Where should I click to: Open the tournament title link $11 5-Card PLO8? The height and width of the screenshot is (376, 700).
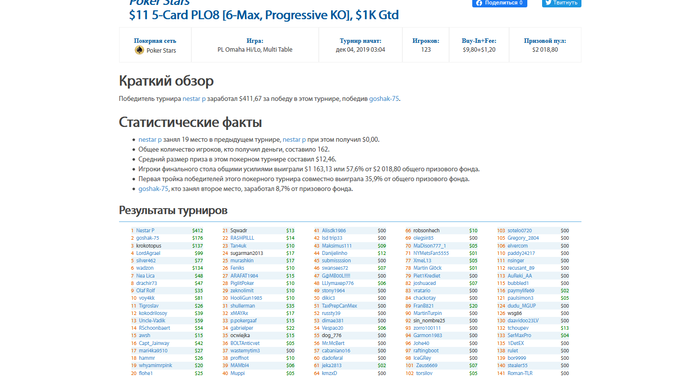[x=264, y=15]
